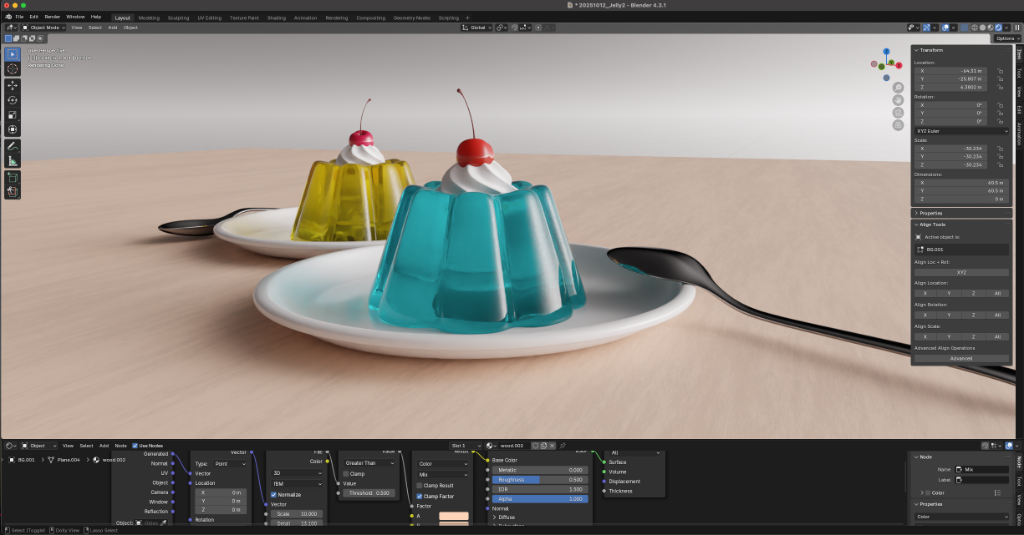The height and width of the screenshot is (535, 1024).
Task: Select the Annotate tool
Action: 13,146
